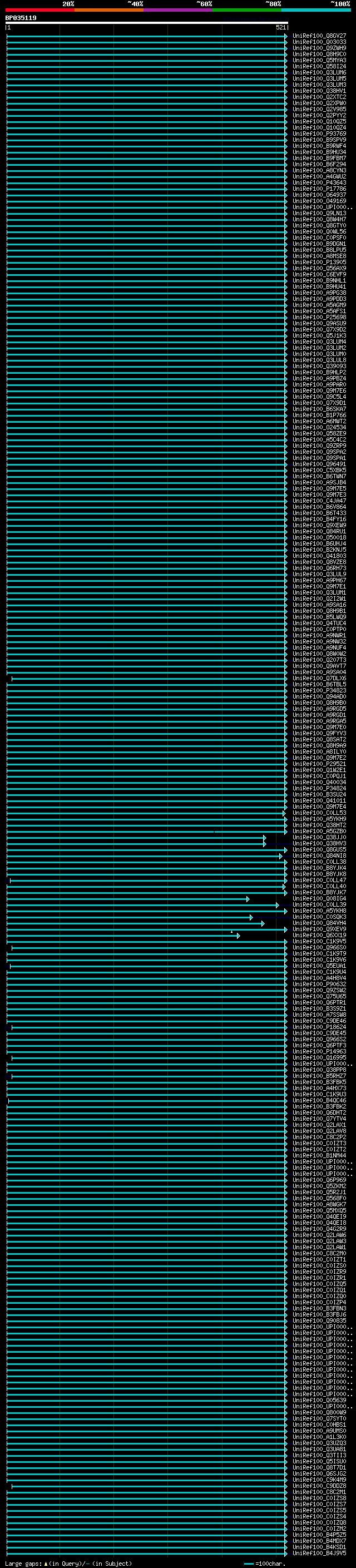Image resolution: width=356 pixels, height=1568 pixels.
Task: Select the UniRef100_Q9XEV9 entry
Action: click(319, 929)
